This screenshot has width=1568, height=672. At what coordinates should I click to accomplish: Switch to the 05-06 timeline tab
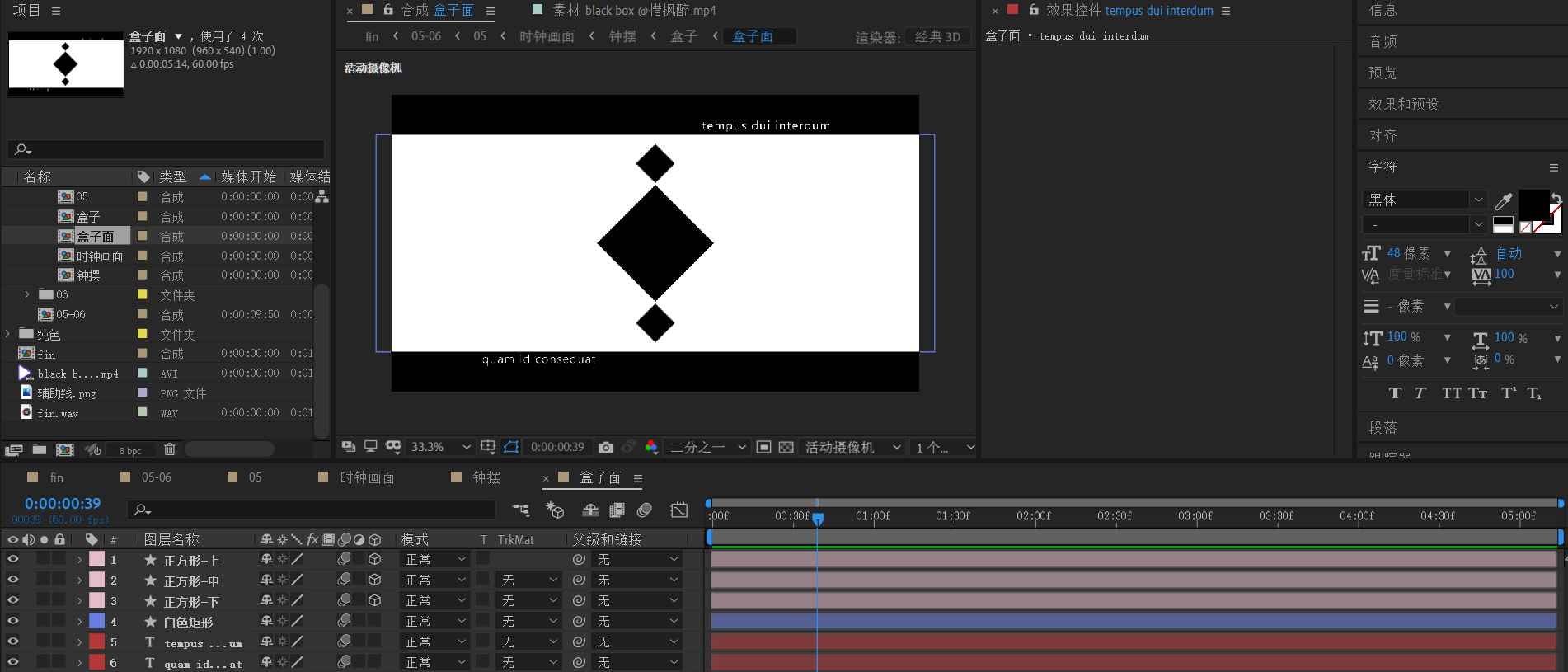[x=156, y=477]
